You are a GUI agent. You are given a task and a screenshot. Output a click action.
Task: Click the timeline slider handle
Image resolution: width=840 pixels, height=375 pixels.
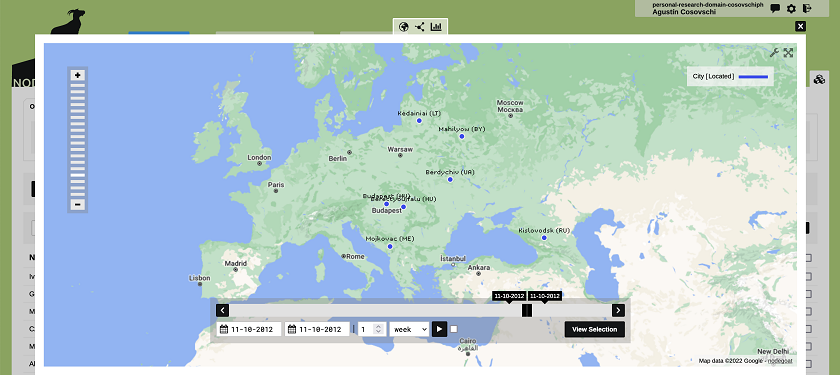pos(527,310)
